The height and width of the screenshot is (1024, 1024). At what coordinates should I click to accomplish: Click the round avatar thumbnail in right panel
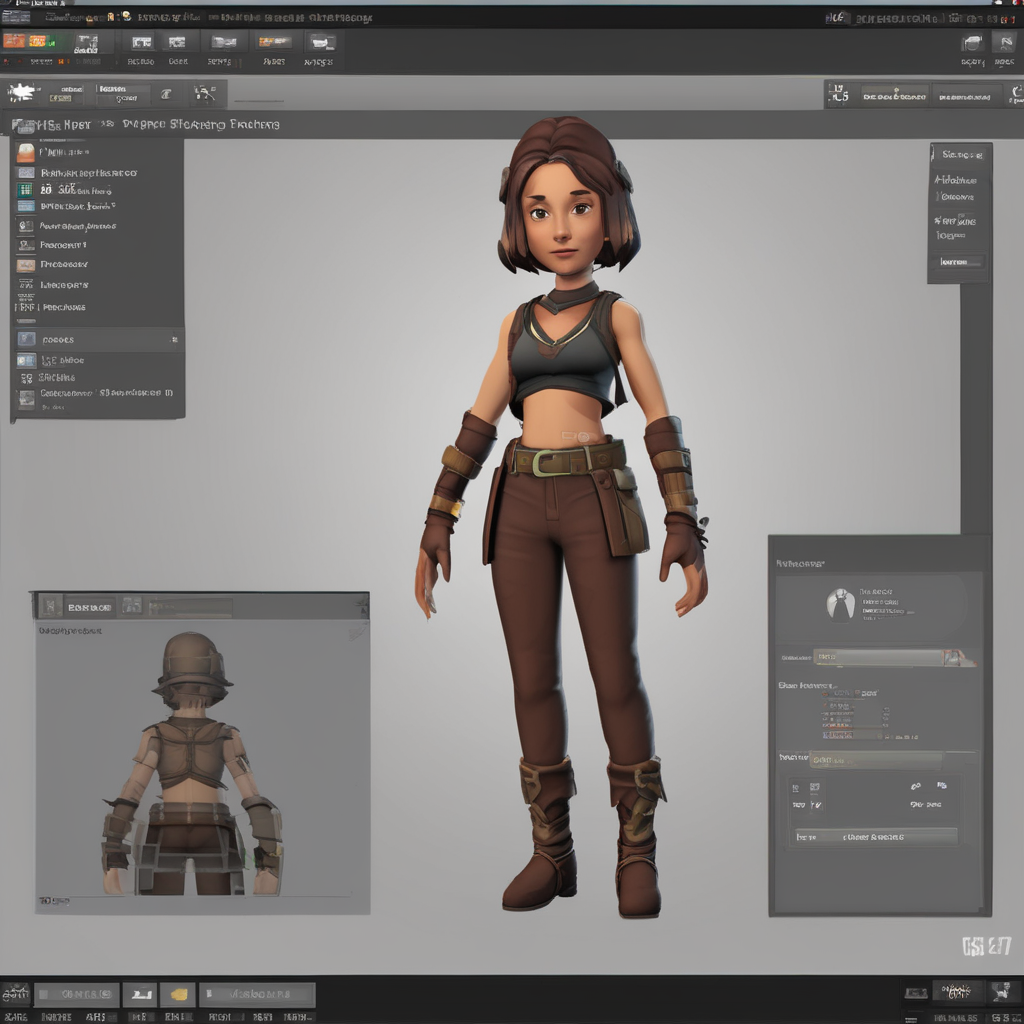click(x=840, y=605)
